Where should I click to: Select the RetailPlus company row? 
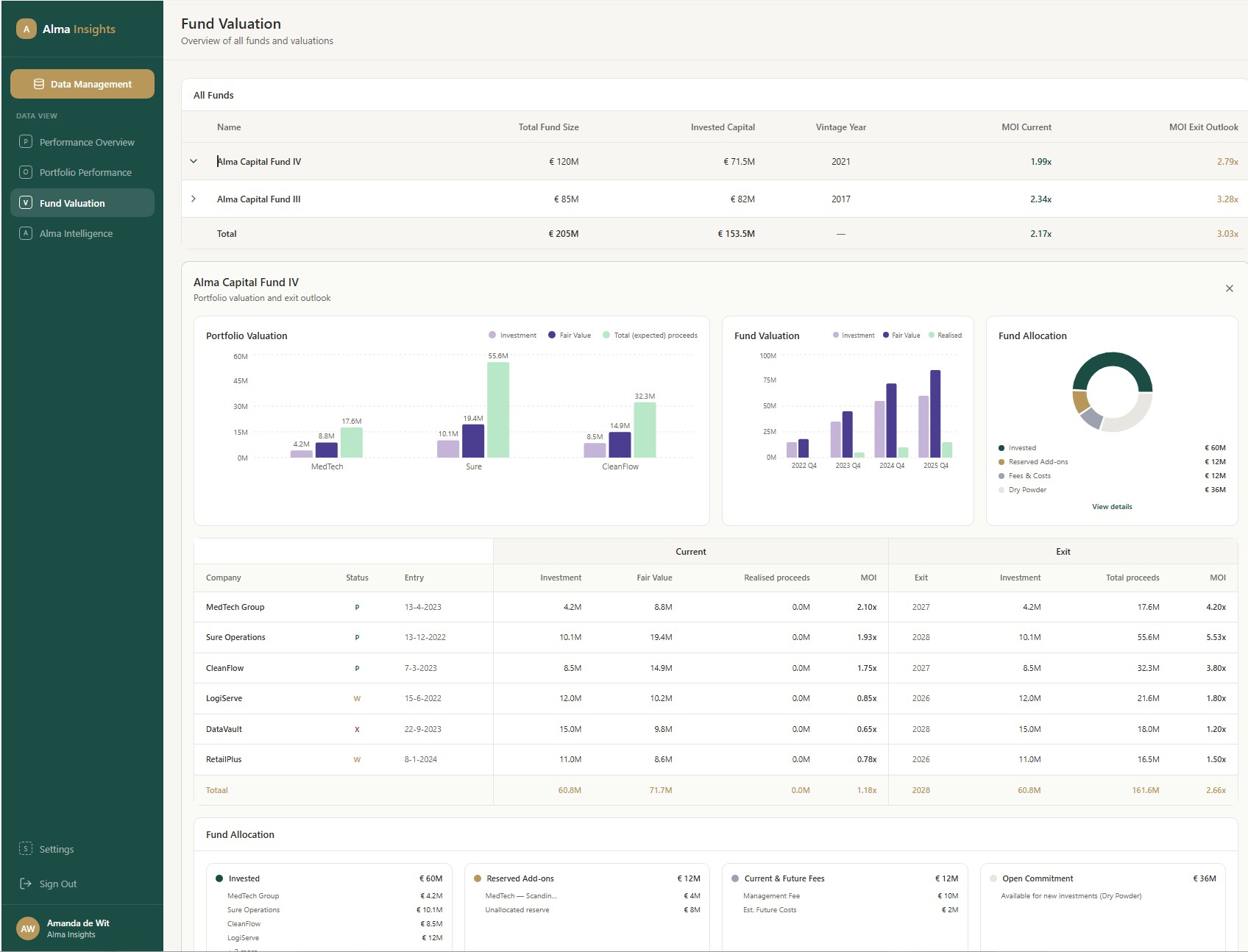(715, 759)
